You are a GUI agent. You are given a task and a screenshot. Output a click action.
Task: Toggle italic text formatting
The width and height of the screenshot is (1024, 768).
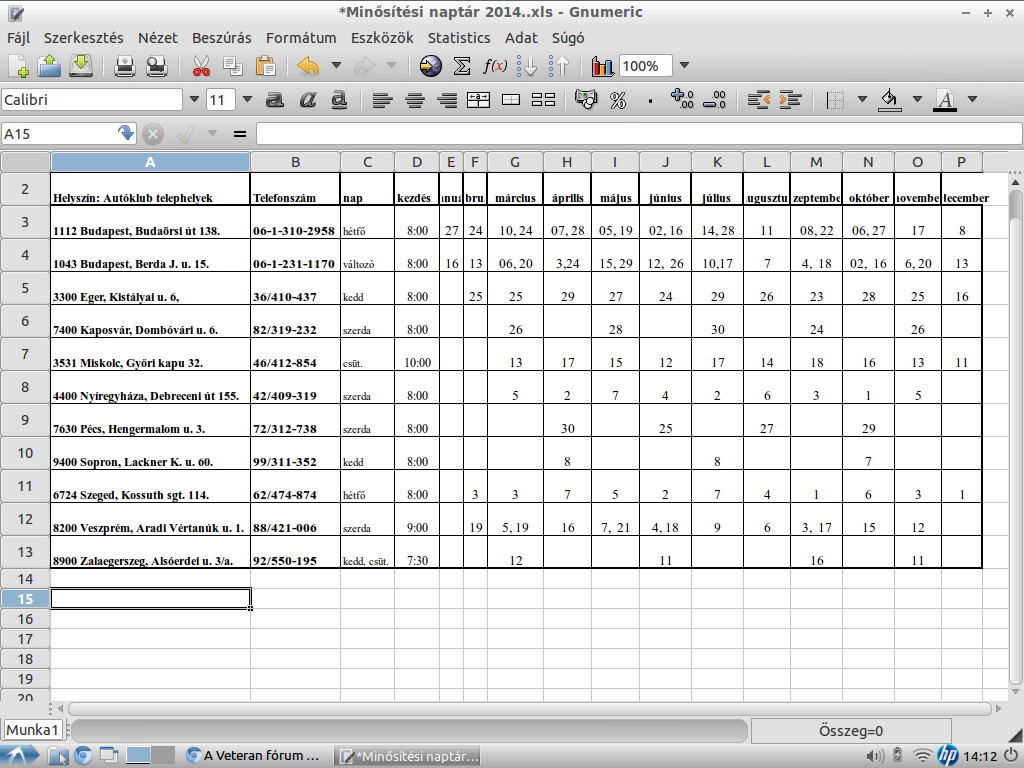tap(307, 100)
